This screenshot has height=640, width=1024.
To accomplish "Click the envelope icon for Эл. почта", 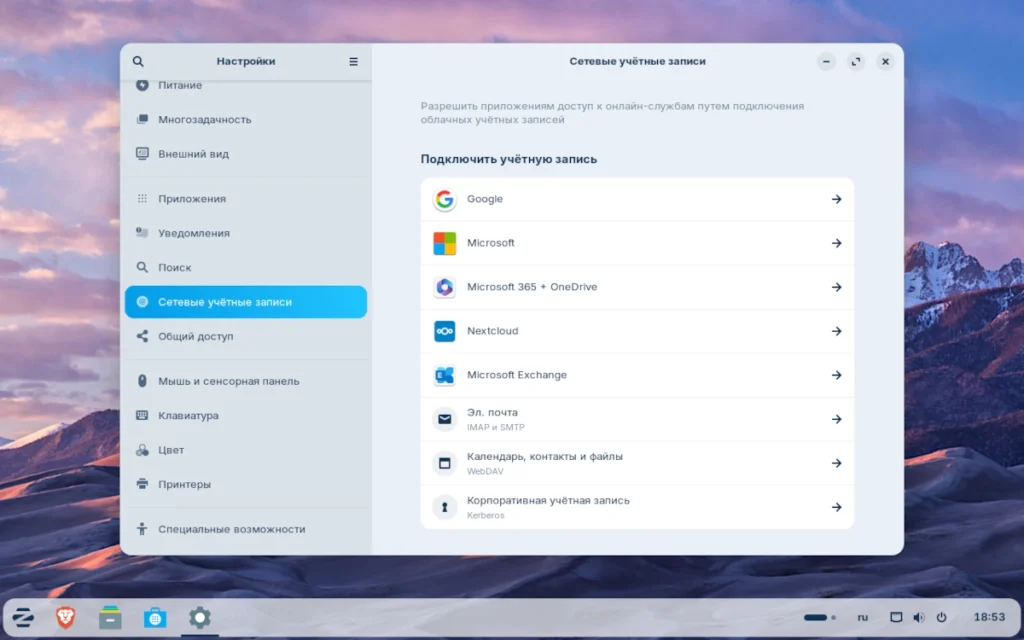I will pos(445,419).
